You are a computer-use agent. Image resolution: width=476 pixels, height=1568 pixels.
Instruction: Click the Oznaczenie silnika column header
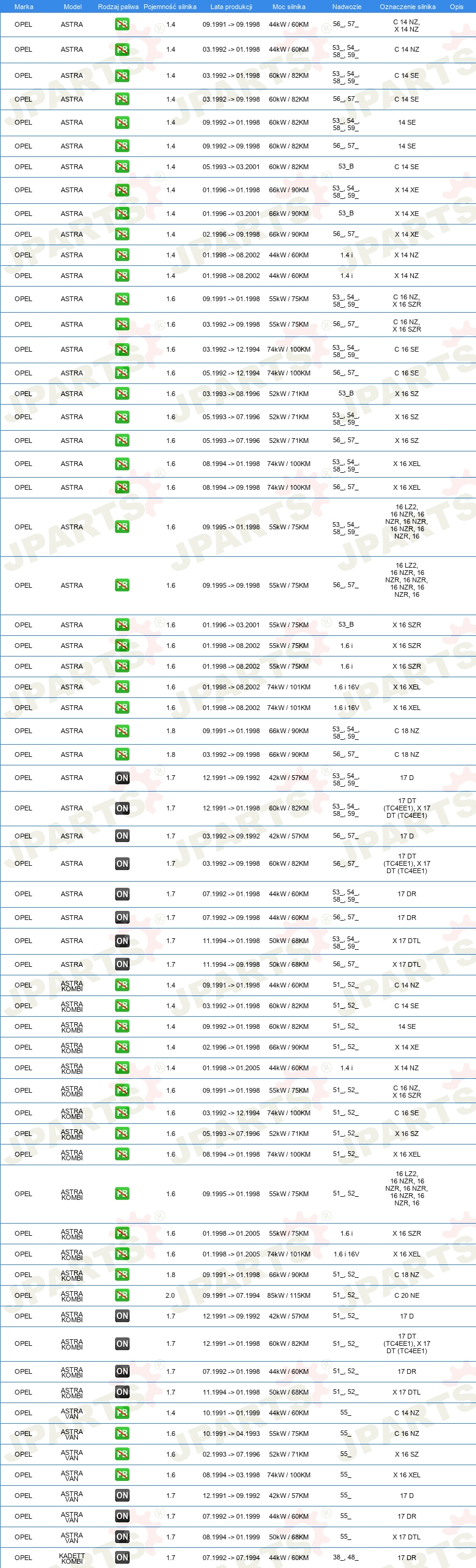coord(408,7)
